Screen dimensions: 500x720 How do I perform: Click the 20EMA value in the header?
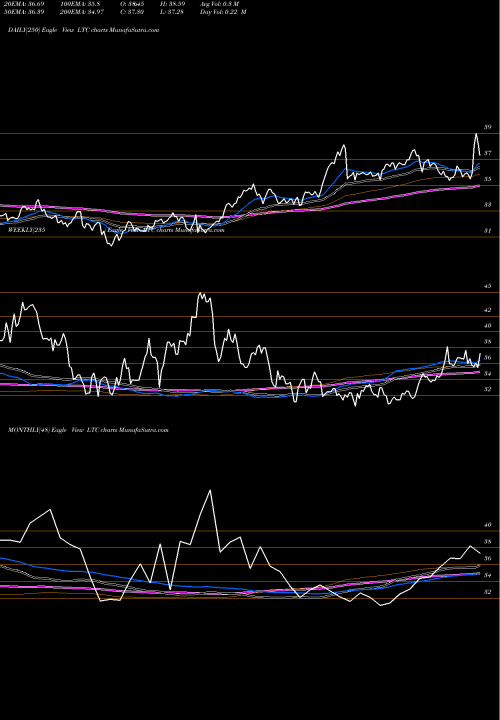pyautogui.click(x=24, y=4)
